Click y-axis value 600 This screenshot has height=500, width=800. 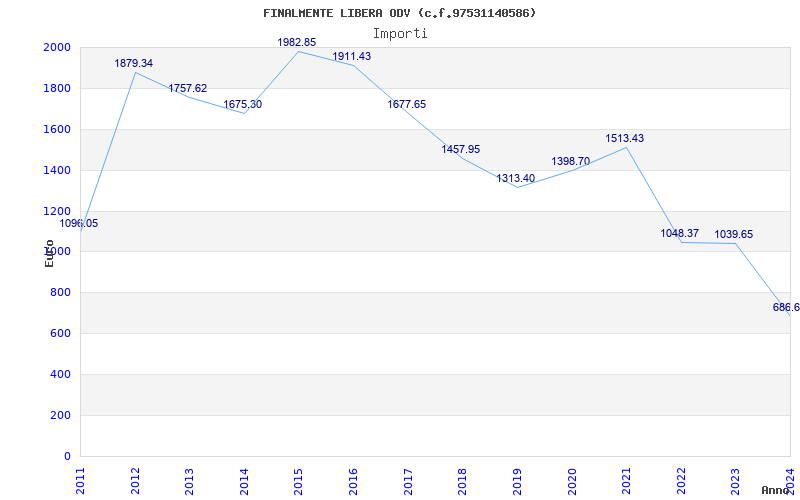(x=61, y=334)
